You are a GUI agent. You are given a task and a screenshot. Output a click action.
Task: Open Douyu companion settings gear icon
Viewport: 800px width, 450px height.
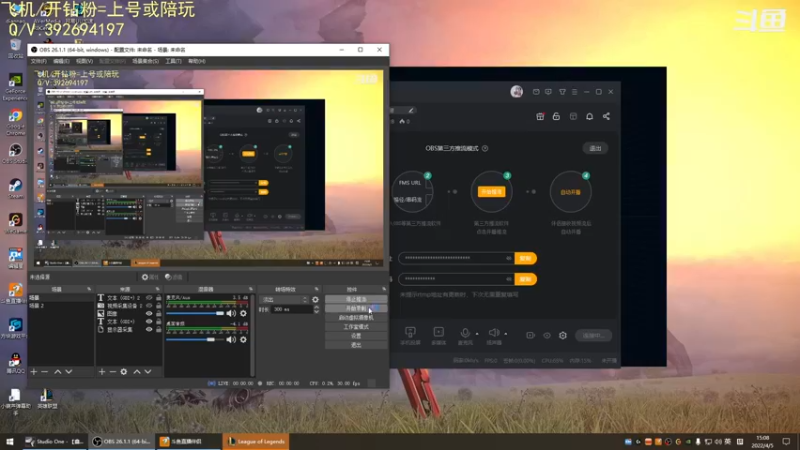[x=563, y=335]
